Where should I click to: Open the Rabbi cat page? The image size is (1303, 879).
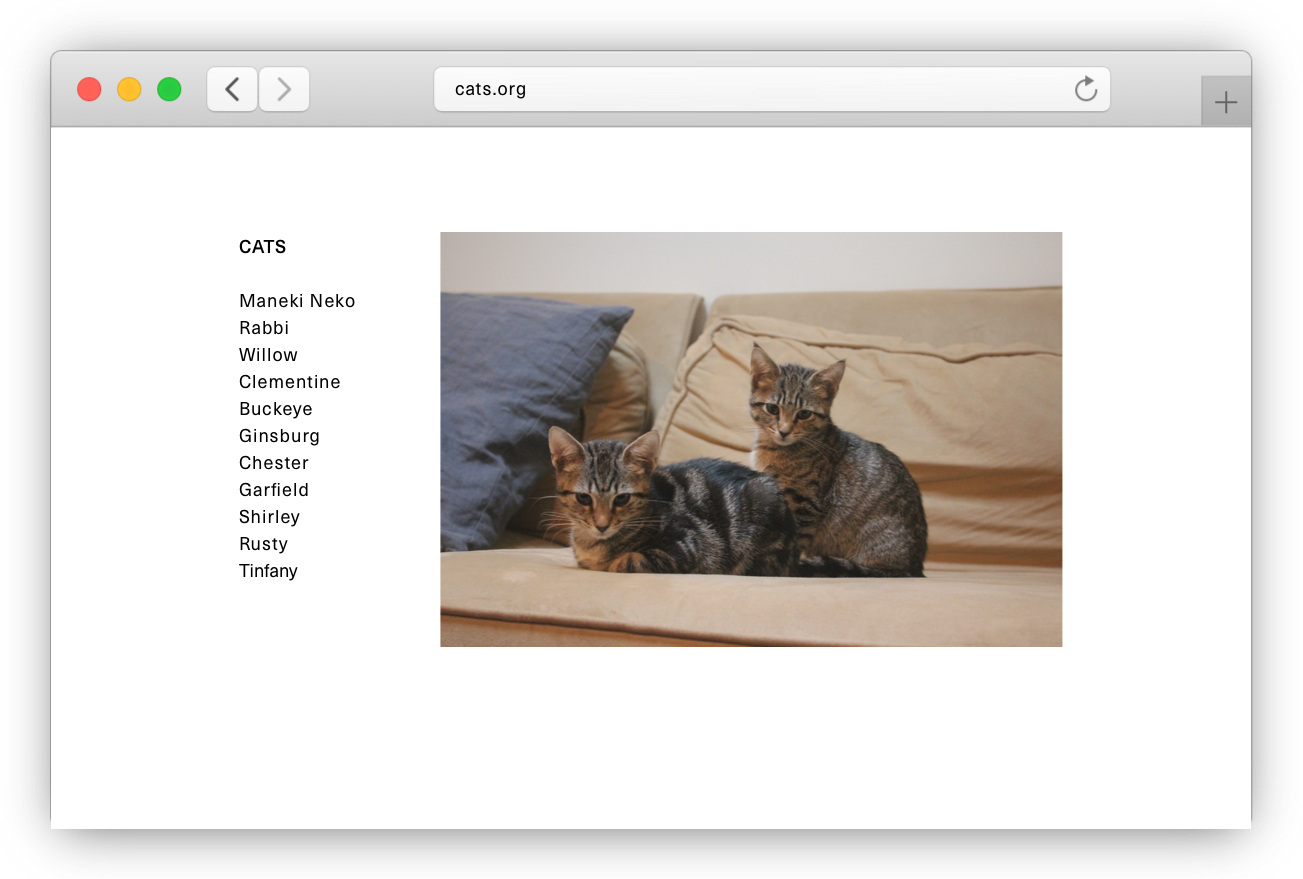pos(263,328)
